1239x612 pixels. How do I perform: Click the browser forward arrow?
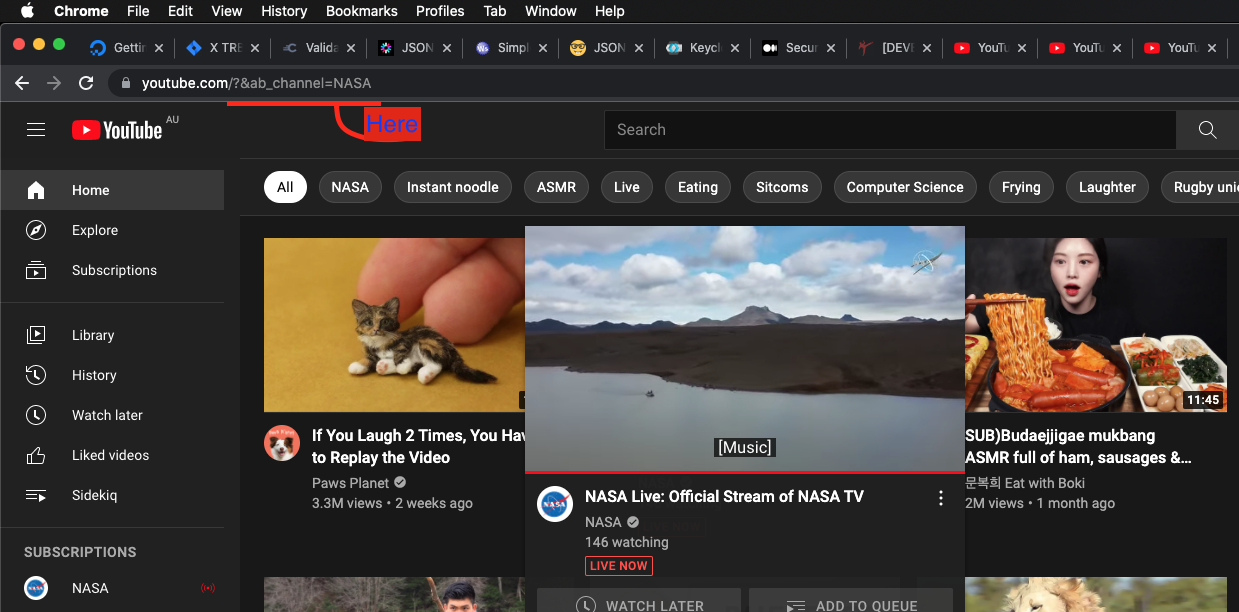(54, 83)
